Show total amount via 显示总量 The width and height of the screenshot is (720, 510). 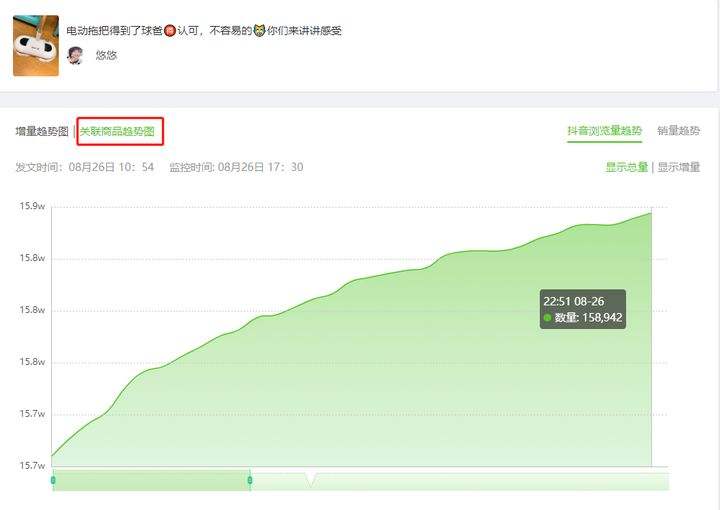(626, 167)
